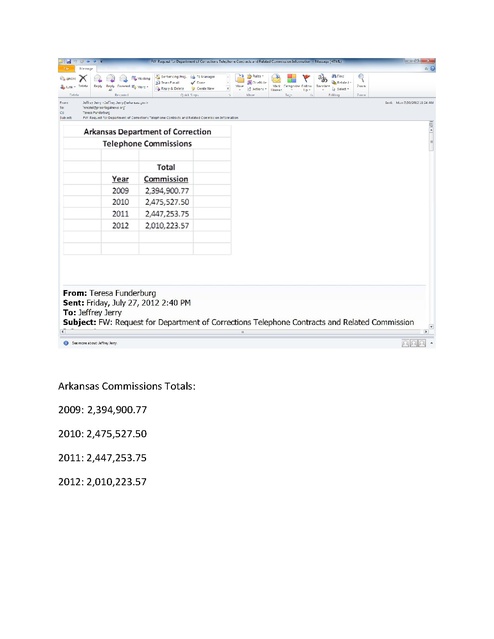The width and height of the screenshot is (494, 639).
Task: Open the Actions dropdown
Action: tap(257, 88)
